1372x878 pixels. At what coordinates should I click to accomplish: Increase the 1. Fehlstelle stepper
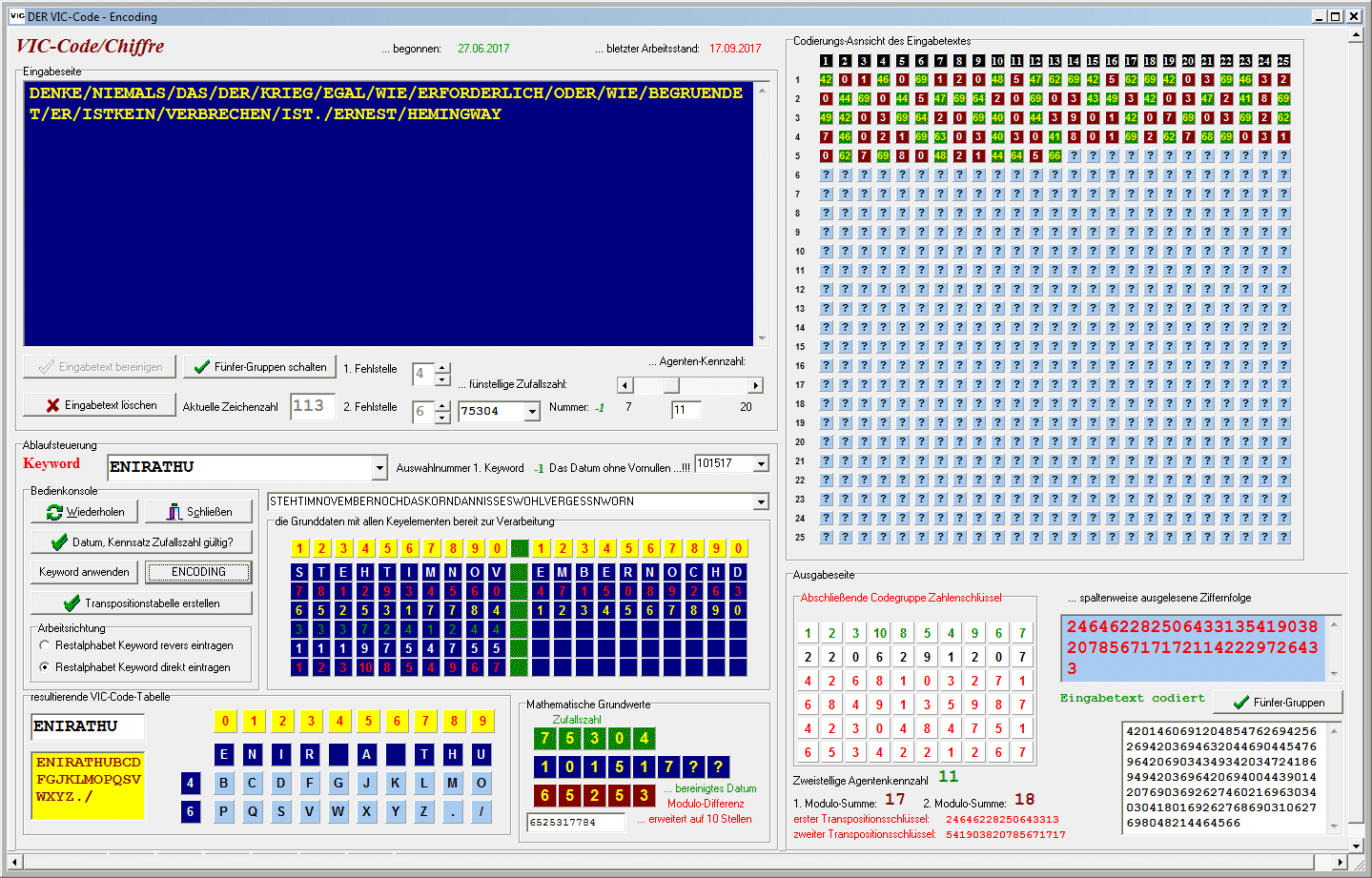442,368
